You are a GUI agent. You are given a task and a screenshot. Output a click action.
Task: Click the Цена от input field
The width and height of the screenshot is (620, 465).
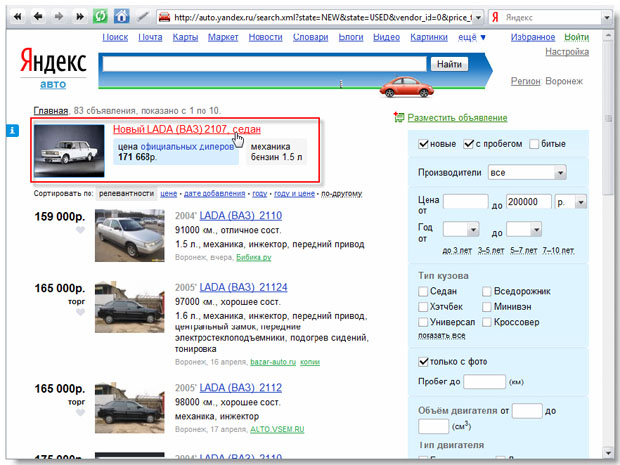pyautogui.click(x=466, y=202)
